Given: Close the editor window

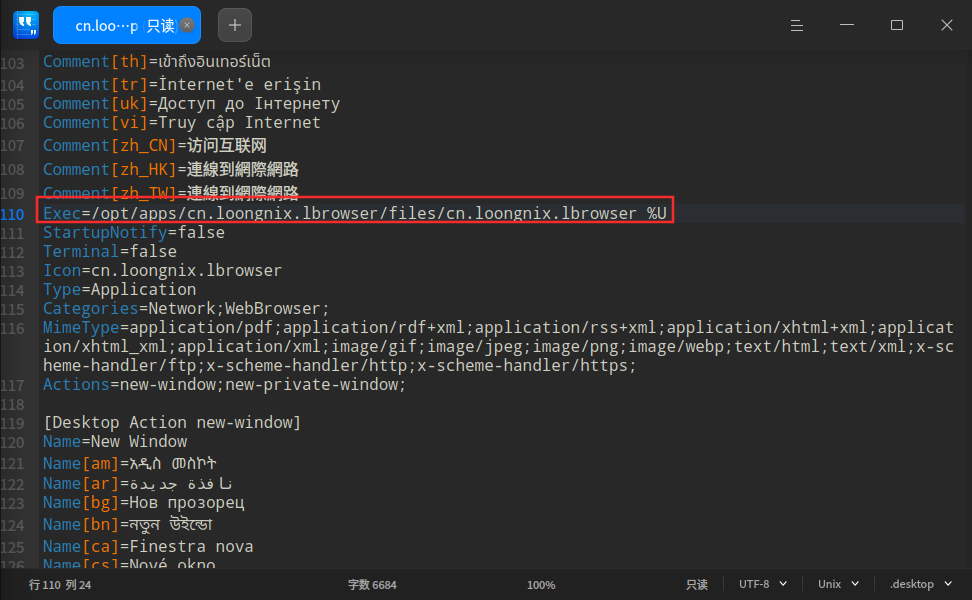Looking at the screenshot, I should [x=947, y=25].
